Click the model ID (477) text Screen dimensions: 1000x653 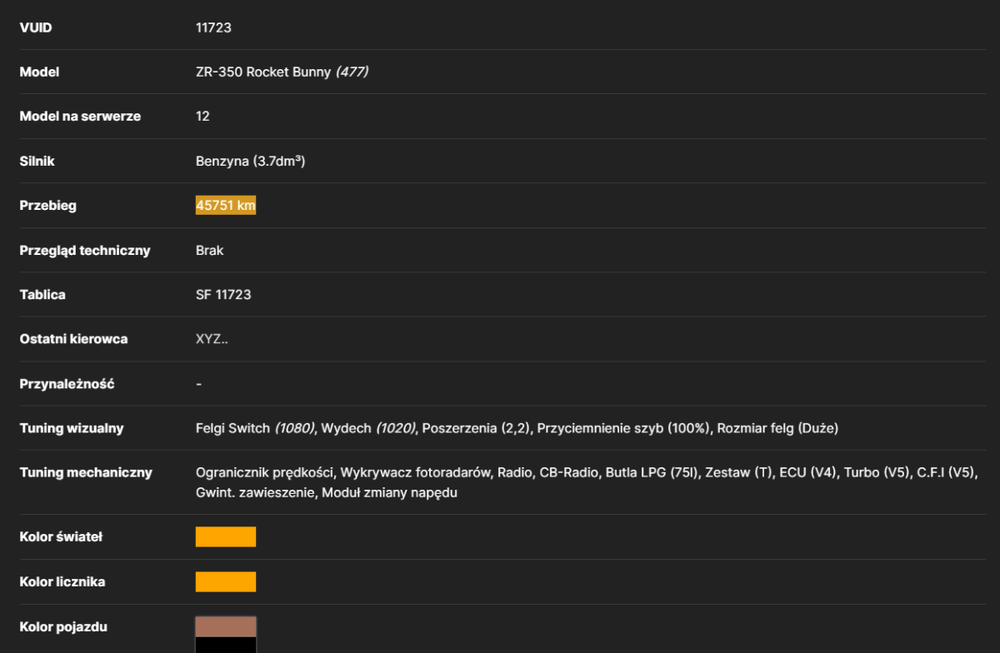tap(352, 72)
